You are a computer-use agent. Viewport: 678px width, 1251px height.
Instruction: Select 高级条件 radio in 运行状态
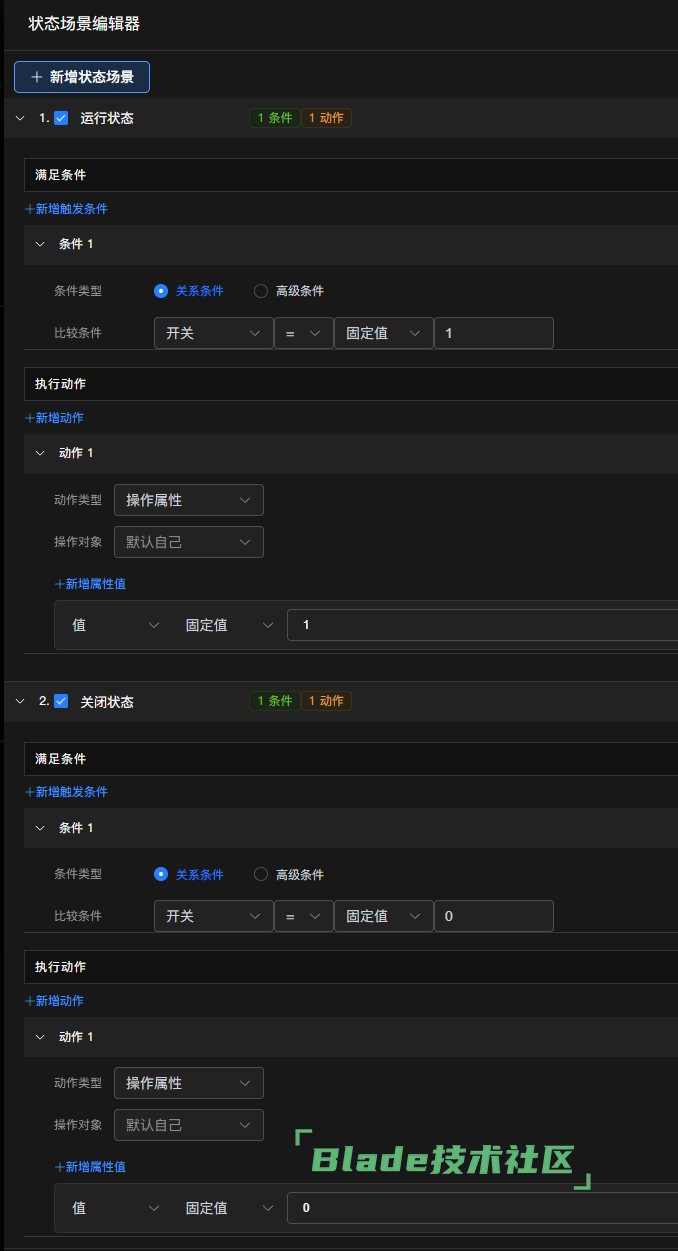261,291
